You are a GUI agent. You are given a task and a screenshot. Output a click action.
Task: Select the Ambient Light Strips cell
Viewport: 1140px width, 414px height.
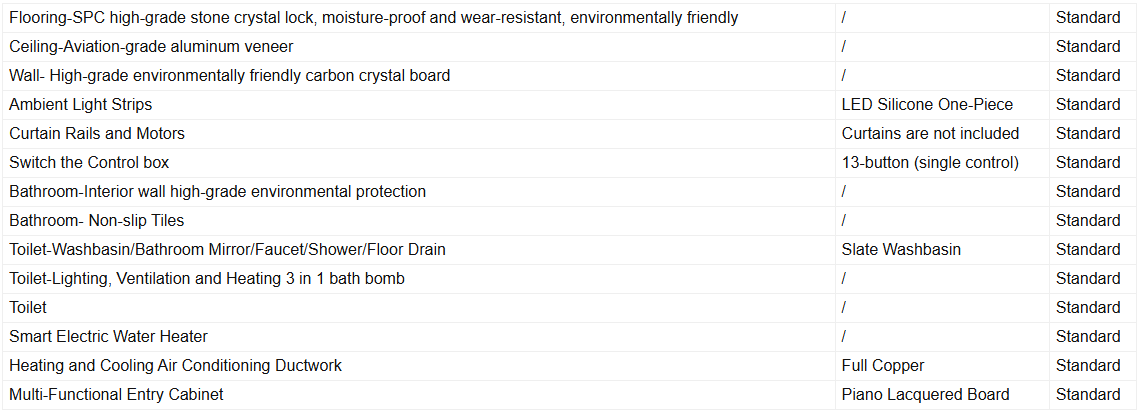click(x=81, y=105)
